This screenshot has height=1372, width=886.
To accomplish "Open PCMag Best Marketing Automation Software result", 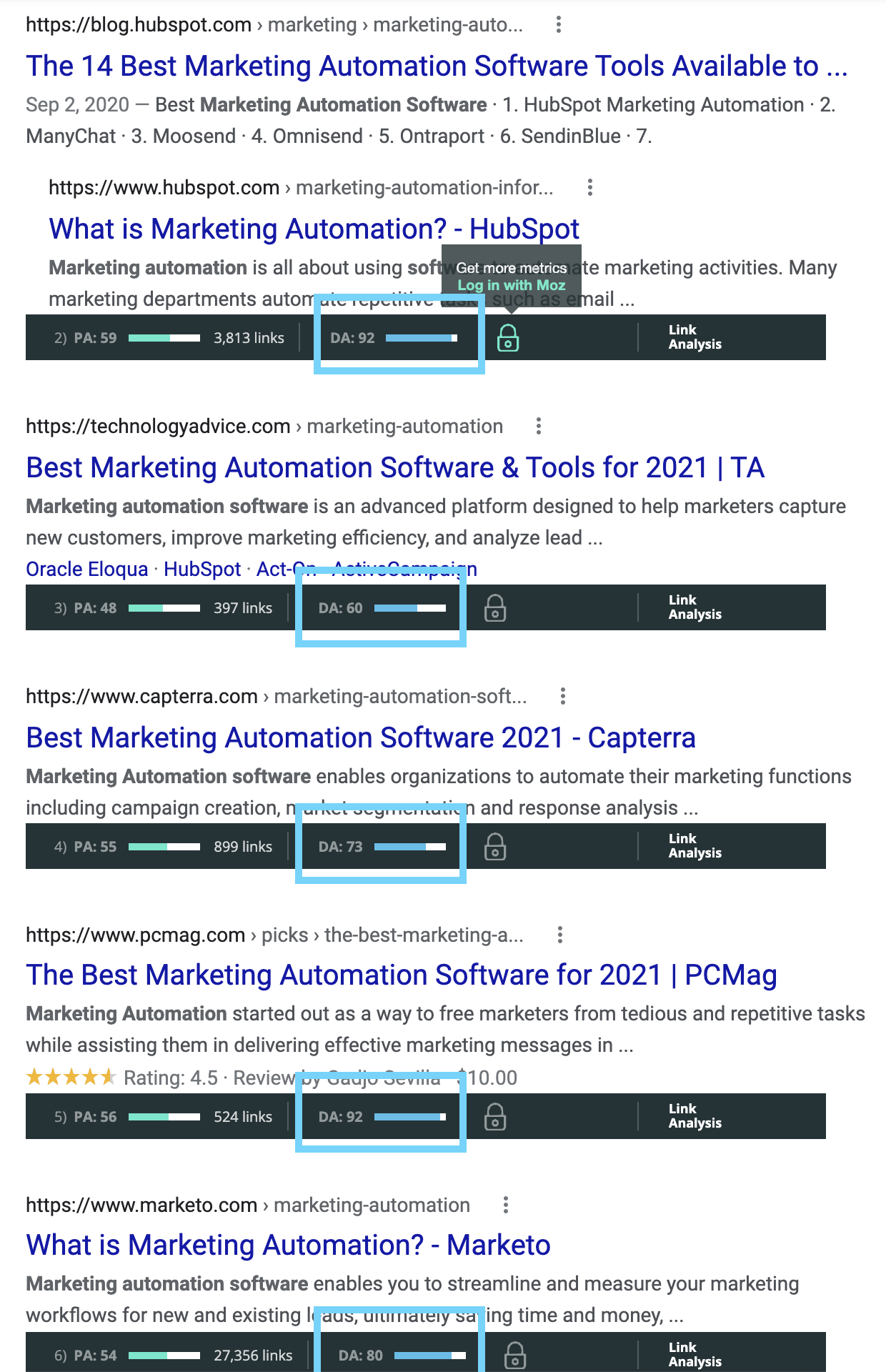I will click(402, 975).
